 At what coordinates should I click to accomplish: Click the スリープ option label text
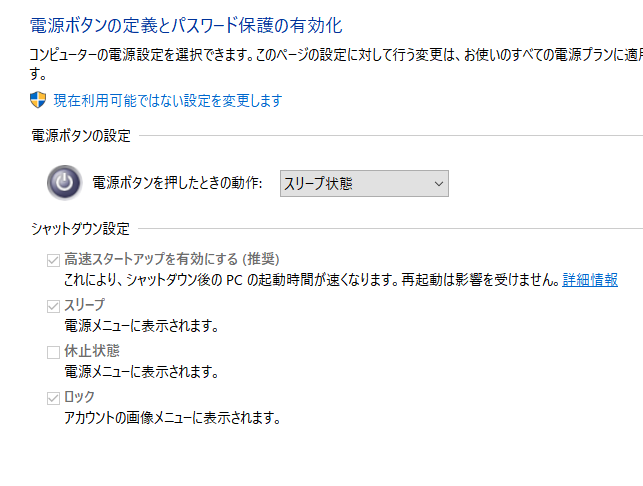84,305
